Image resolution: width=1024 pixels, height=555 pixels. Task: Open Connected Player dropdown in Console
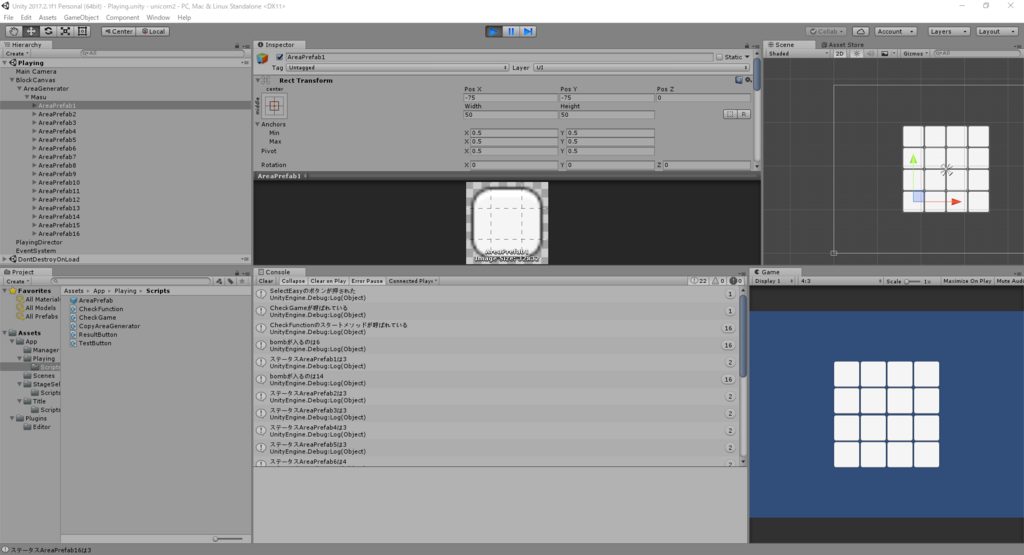pos(413,281)
